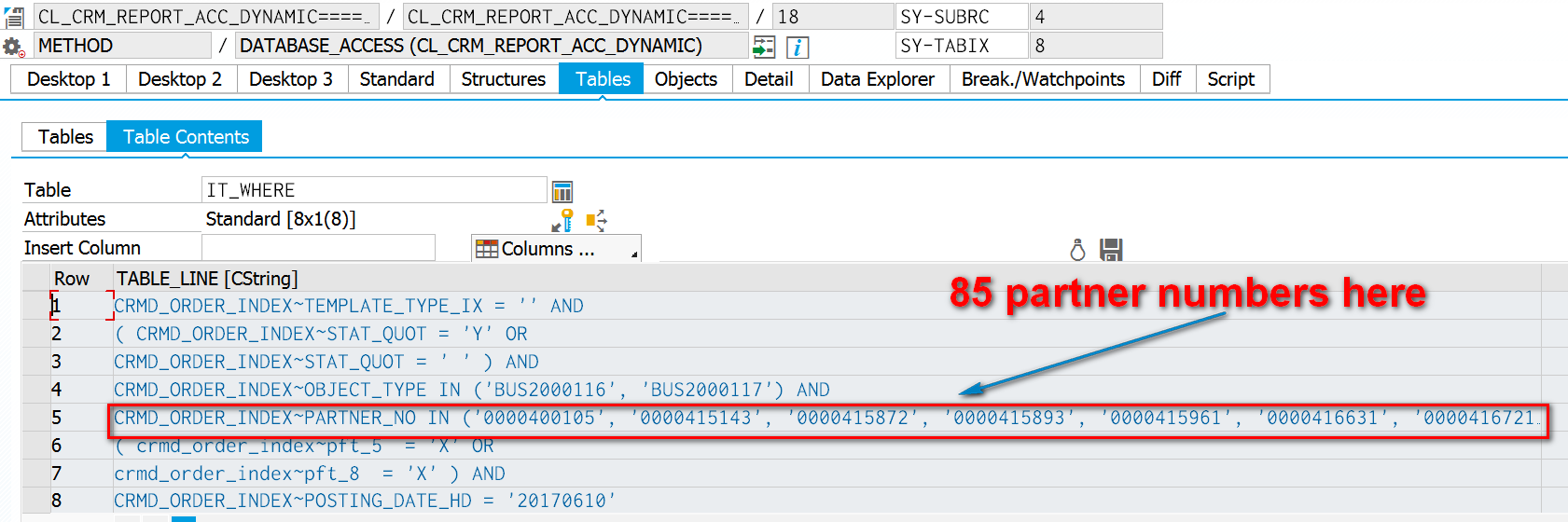Select row number 3

tap(81, 362)
